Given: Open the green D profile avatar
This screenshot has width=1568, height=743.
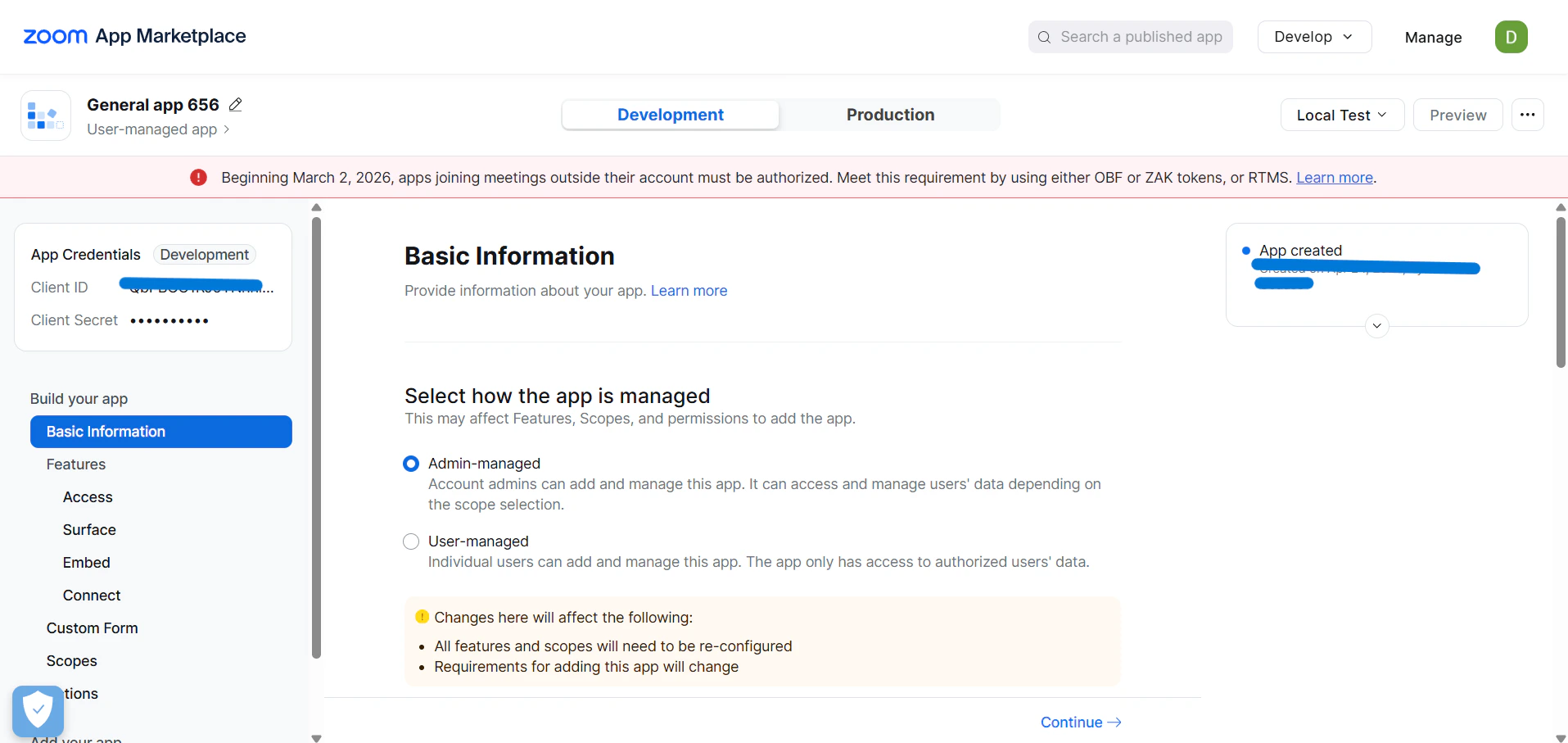Looking at the screenshot, I should point(1511,37).
